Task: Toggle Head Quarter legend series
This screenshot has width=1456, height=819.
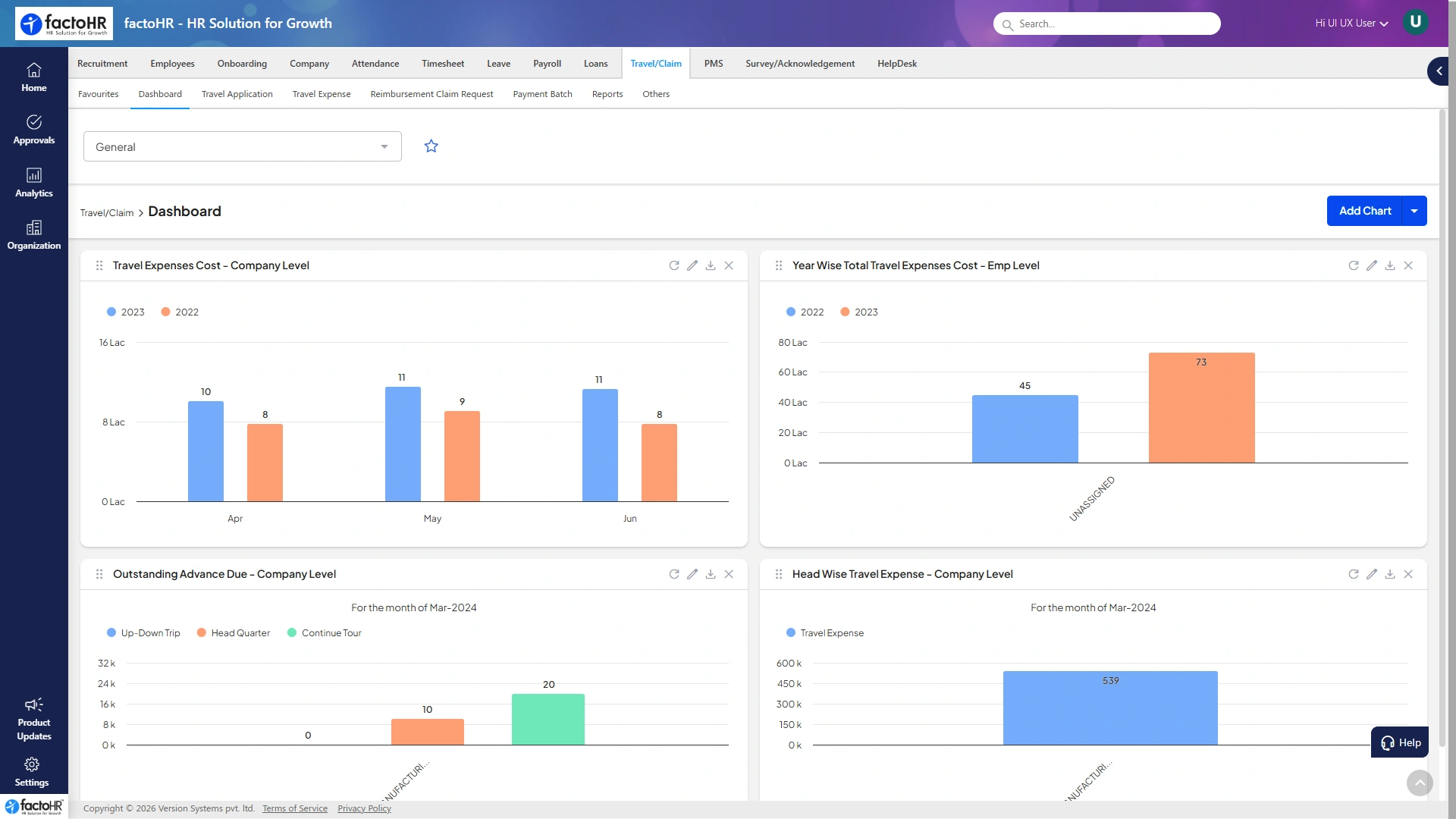Action: pyautogui.click(x=234, y=632)
